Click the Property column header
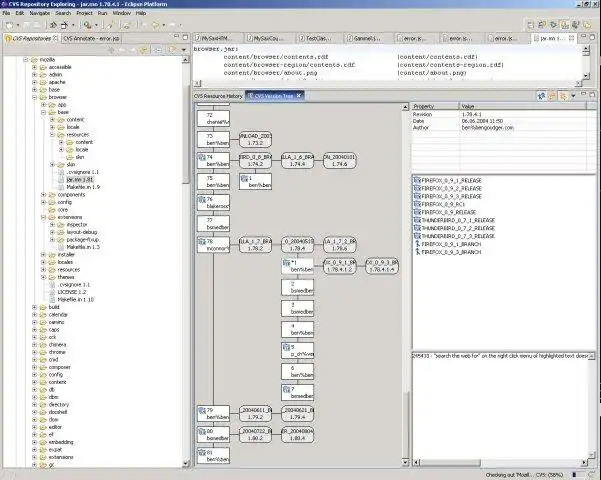Screen dimensions: 601x480 pos(435,106)
